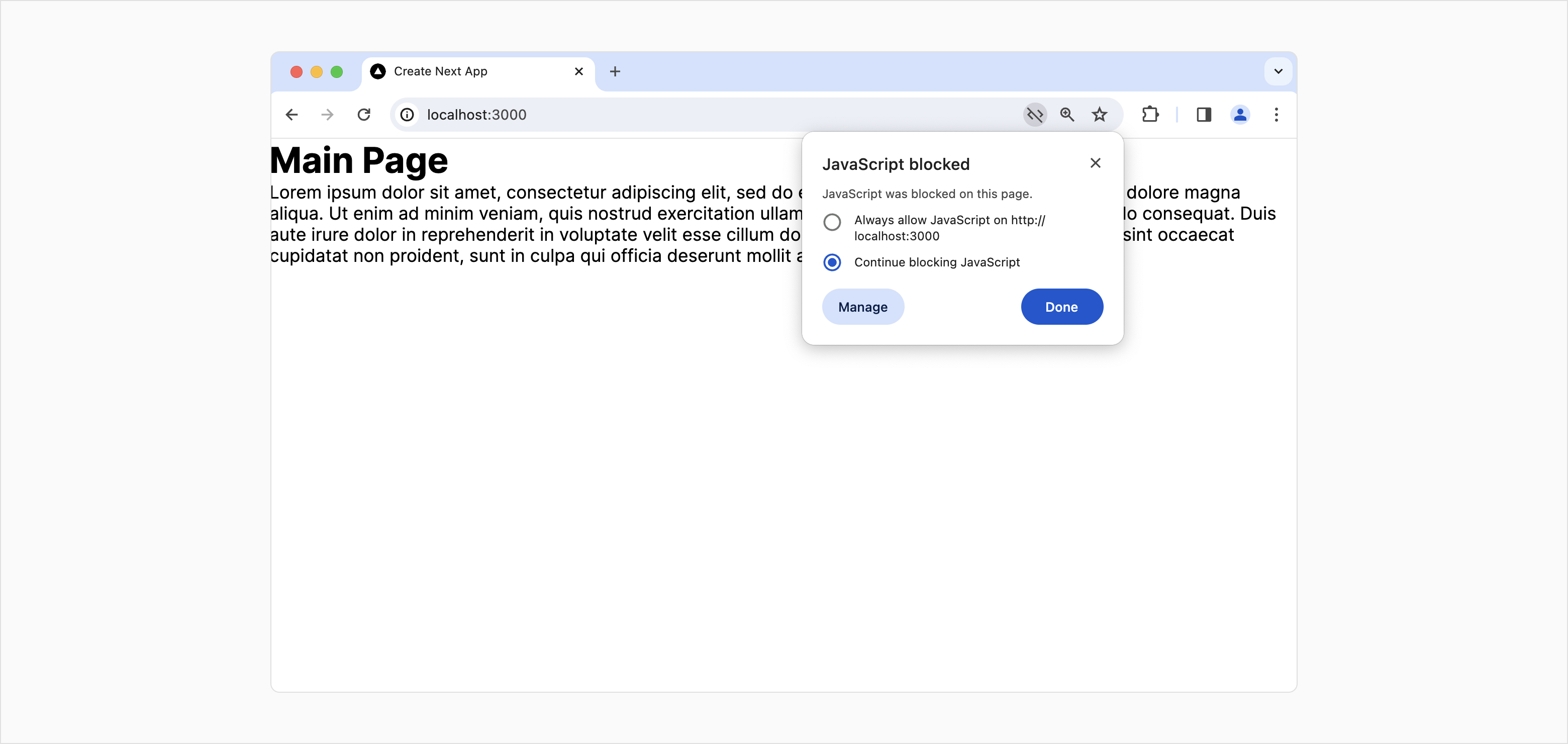Open the Extensions puzzle icon

tap(1150, 115)
